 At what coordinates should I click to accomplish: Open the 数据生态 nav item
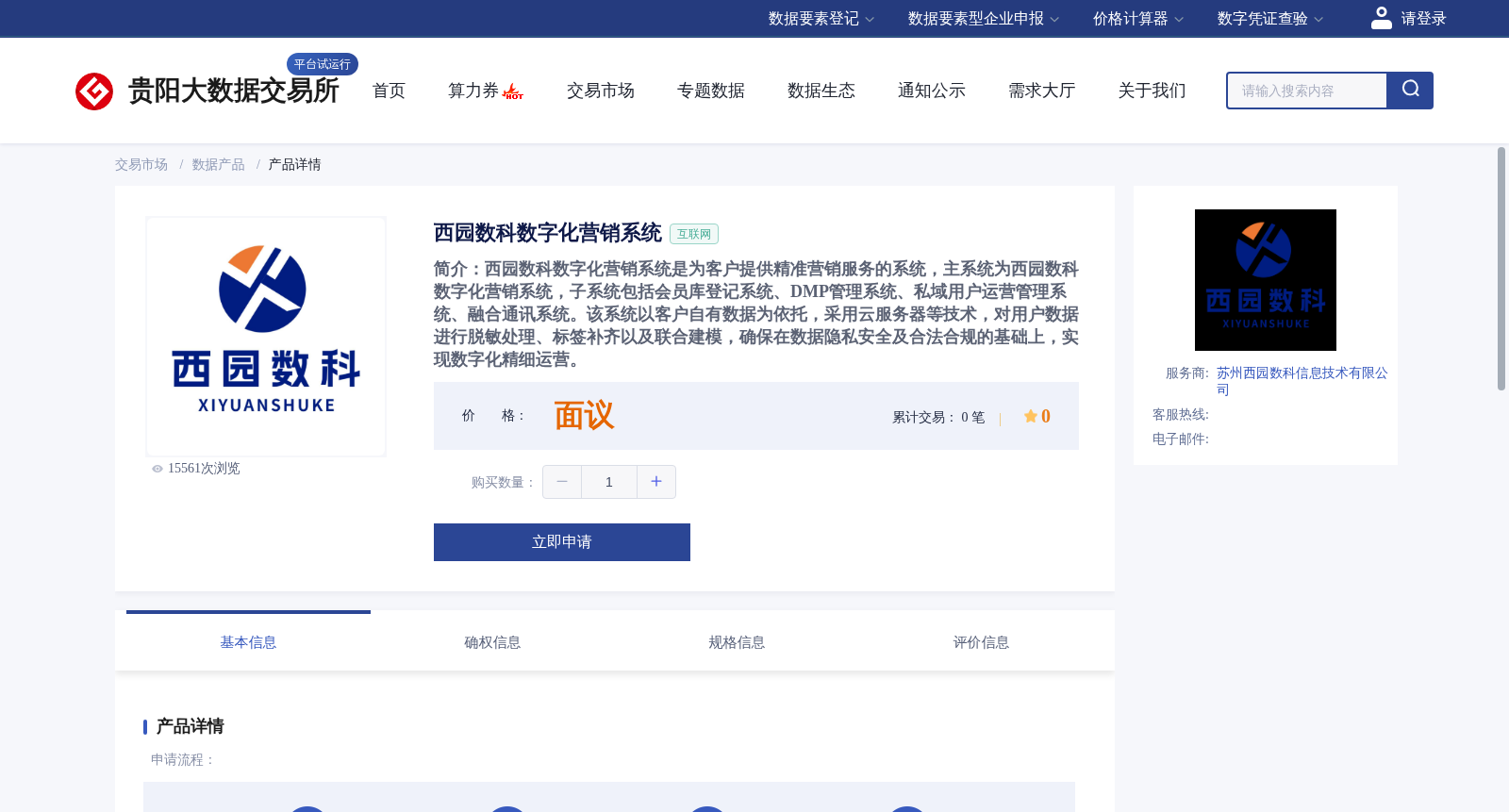(821, 91)
